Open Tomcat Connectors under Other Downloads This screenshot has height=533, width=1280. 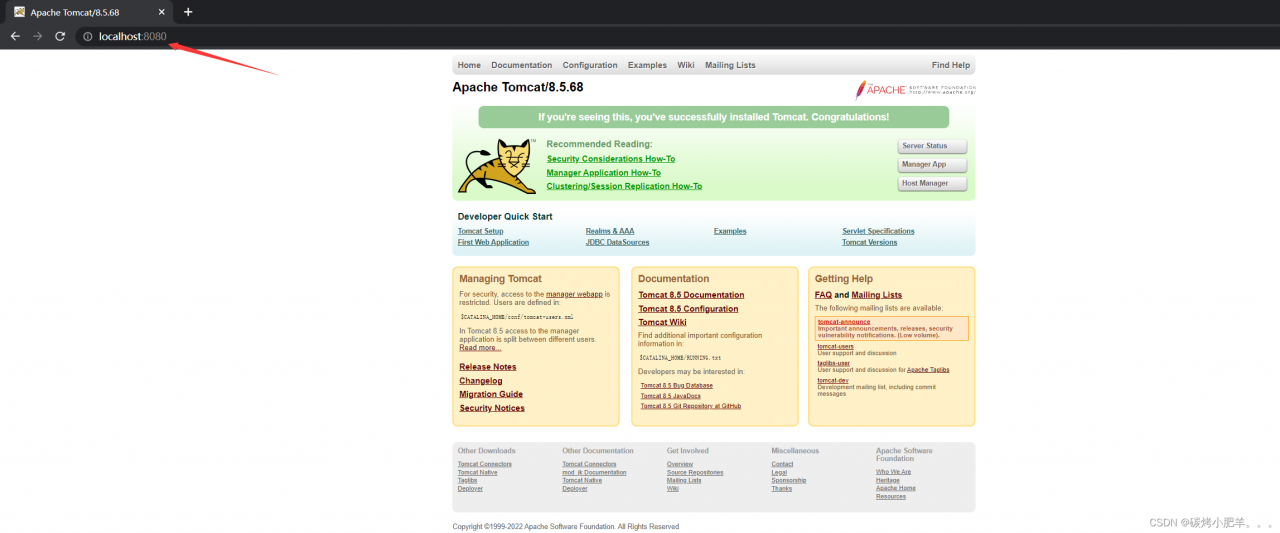point(485,464)
